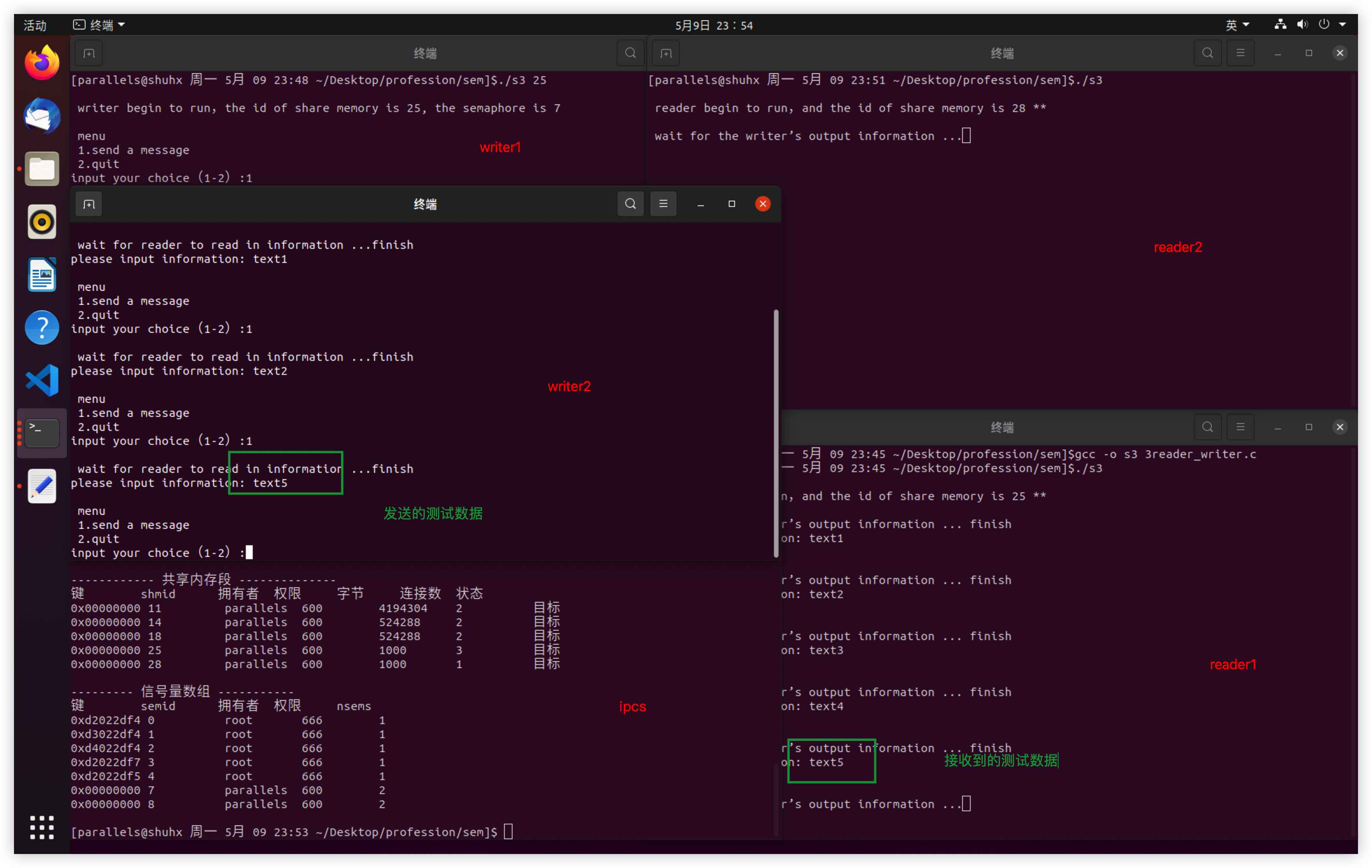The image size is (1372, 868).
Task: Open the 英 input method dropdown
Action: 1237,25
